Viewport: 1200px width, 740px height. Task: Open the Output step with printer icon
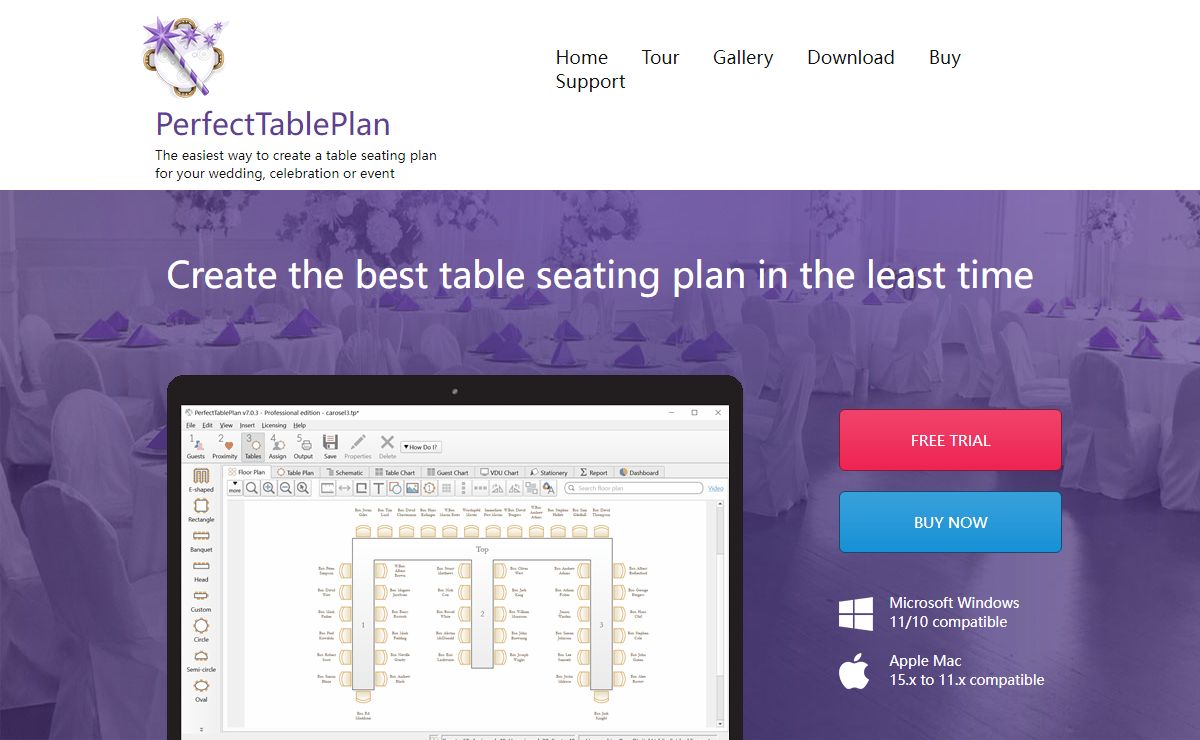[x=303, y=447]
